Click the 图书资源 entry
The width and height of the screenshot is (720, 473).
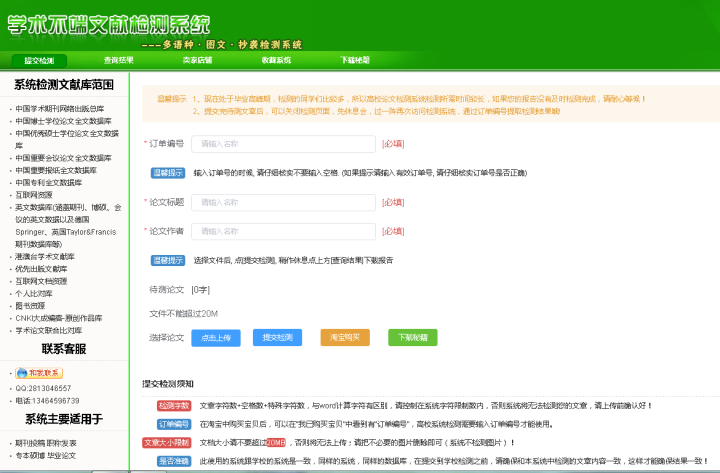30,306
